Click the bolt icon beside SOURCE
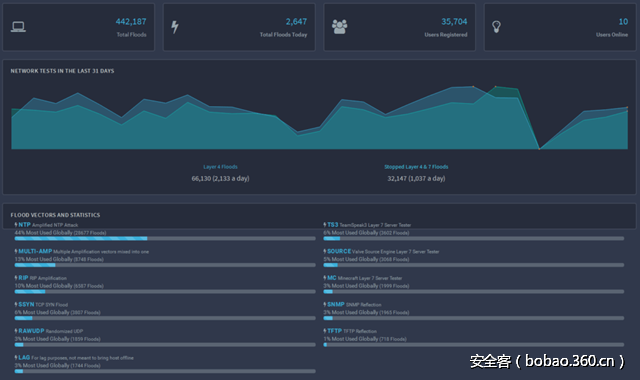 pos(325,251)
